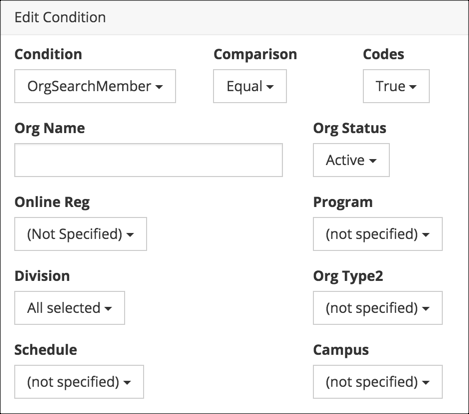Click into the Org Name text field
This screenshot has height=414, width=469.
pos(148,160)
